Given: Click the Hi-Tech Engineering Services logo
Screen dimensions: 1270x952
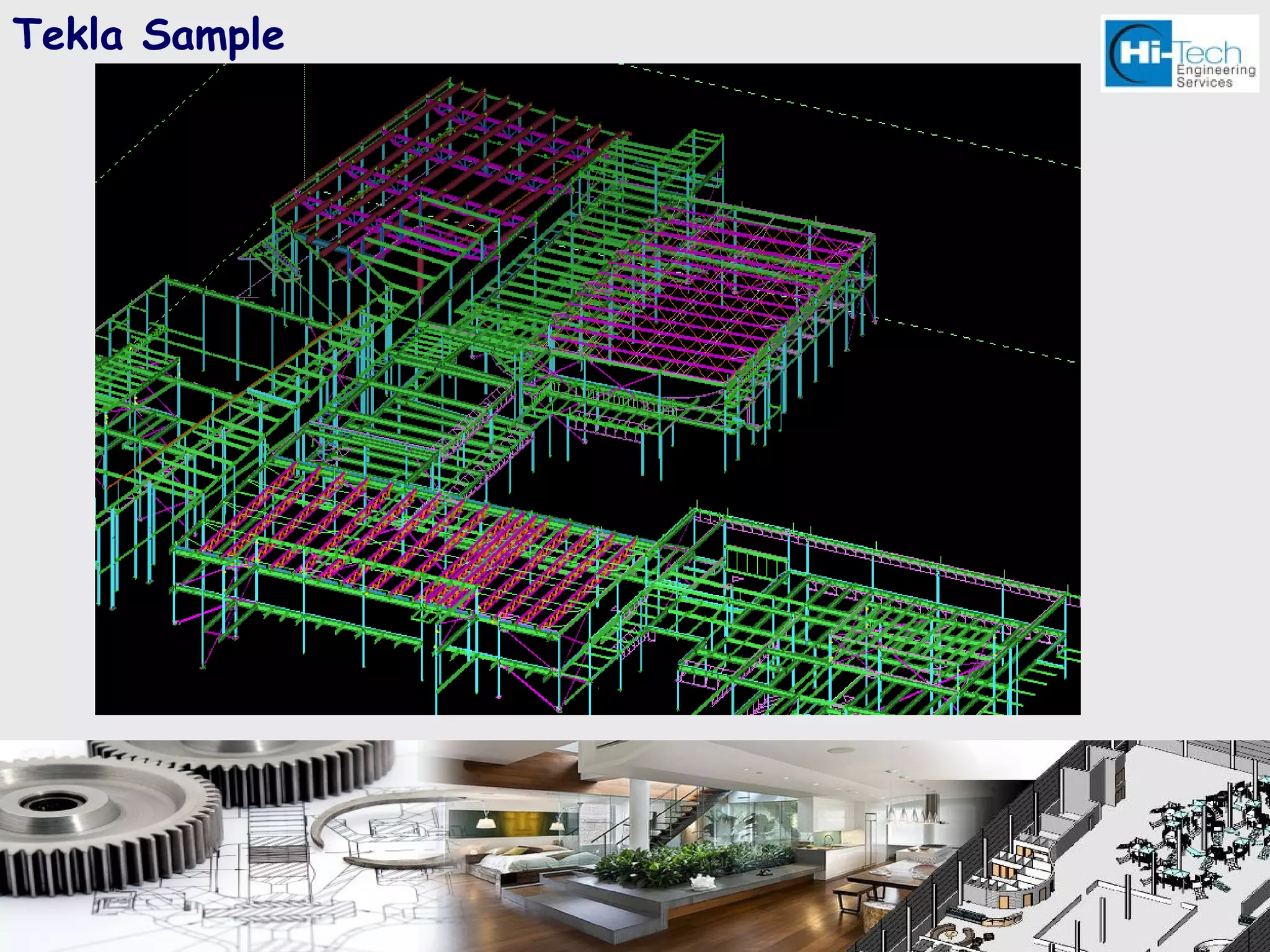Looking at the screenshot, I should point(1179,54).
